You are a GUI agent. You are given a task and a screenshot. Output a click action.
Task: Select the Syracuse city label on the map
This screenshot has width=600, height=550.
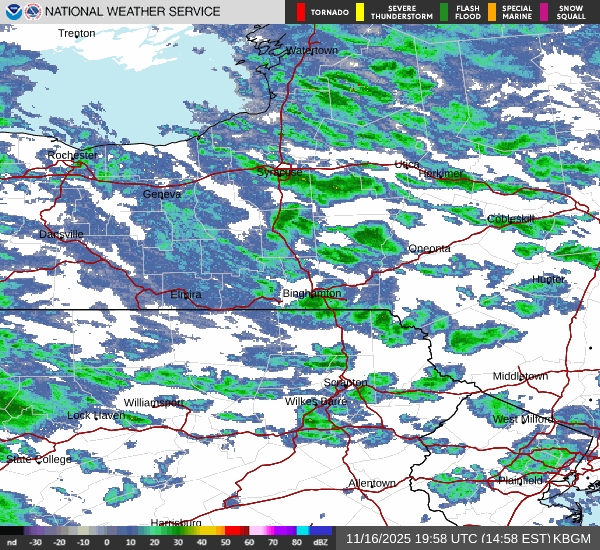[279, 171]
